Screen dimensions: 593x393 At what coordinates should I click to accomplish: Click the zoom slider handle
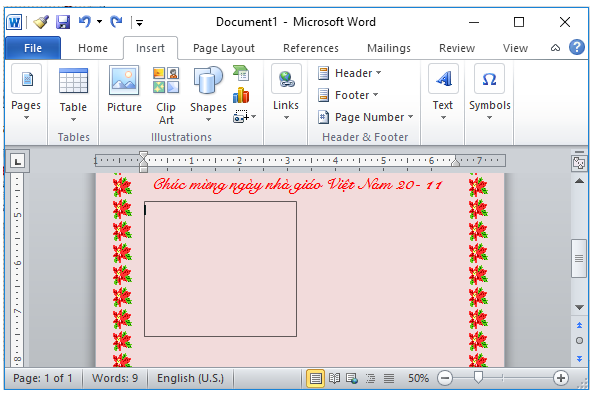coord(478,377)
